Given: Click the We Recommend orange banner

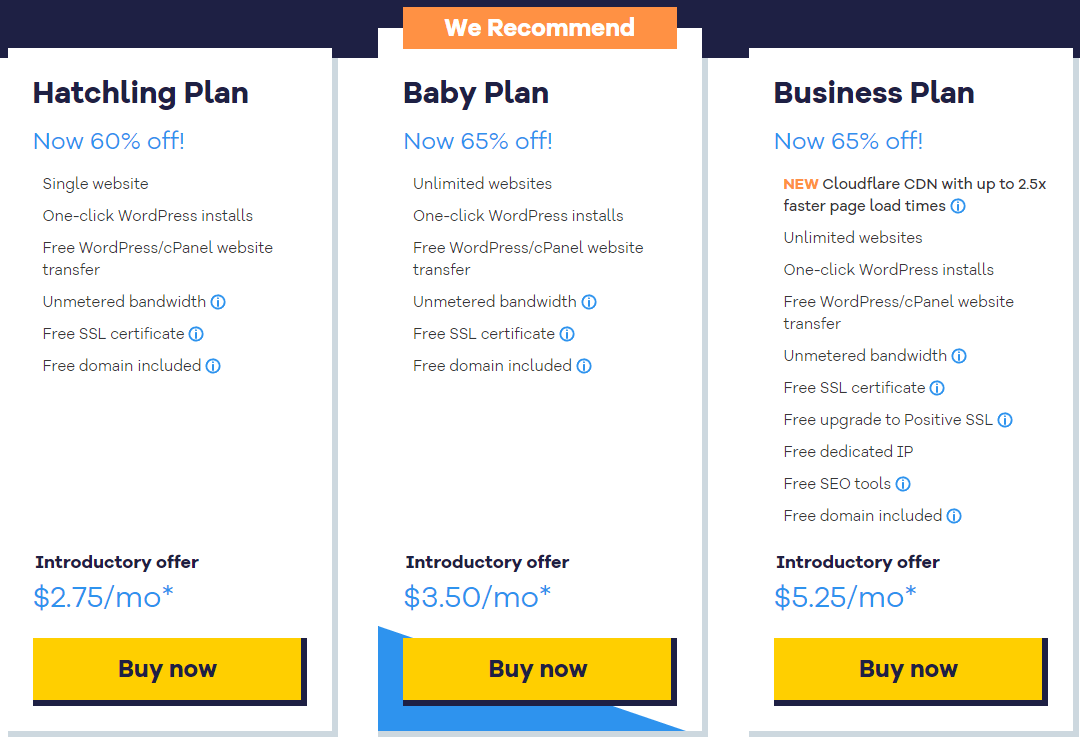Looking at the screenshot, I should pyautogui.click(x=539, y=28).
